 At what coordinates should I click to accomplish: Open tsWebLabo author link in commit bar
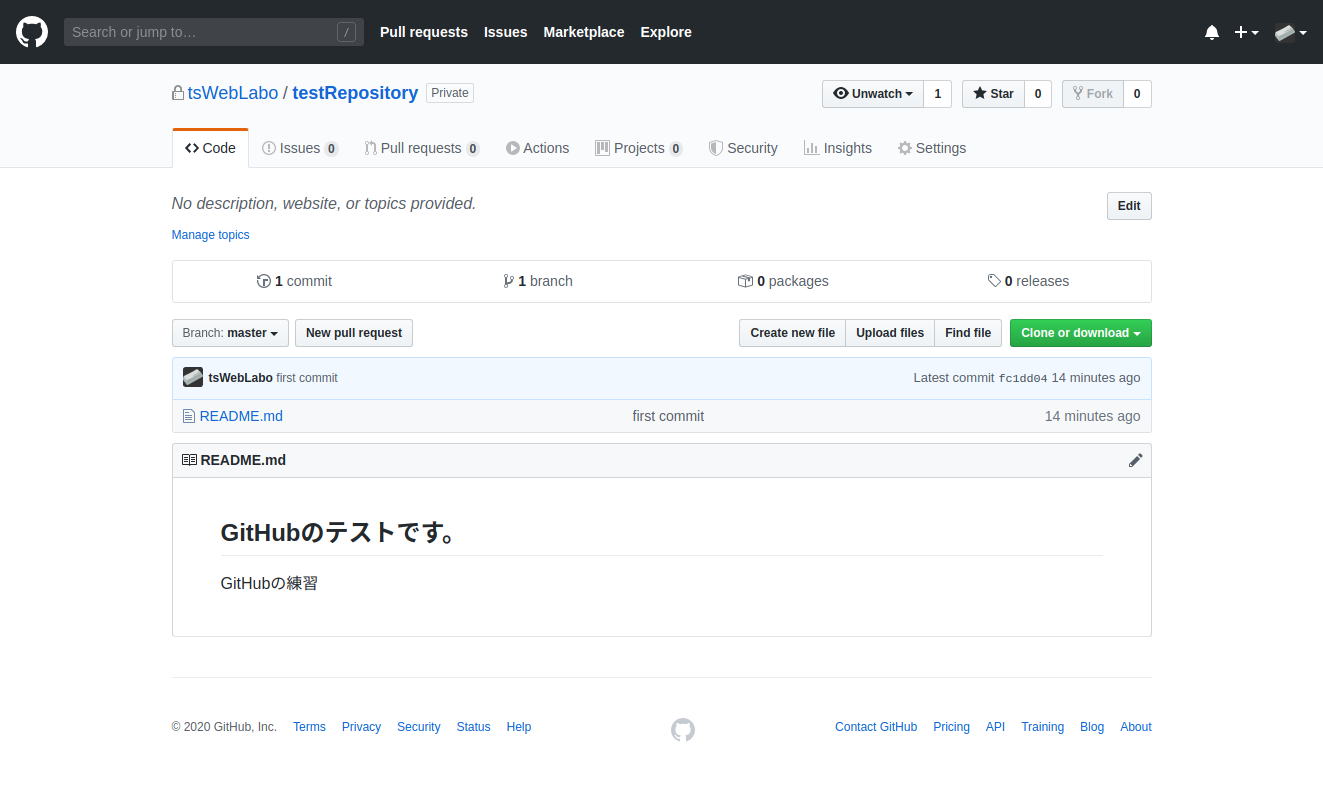pyautogui.click(x=240, y=378)
